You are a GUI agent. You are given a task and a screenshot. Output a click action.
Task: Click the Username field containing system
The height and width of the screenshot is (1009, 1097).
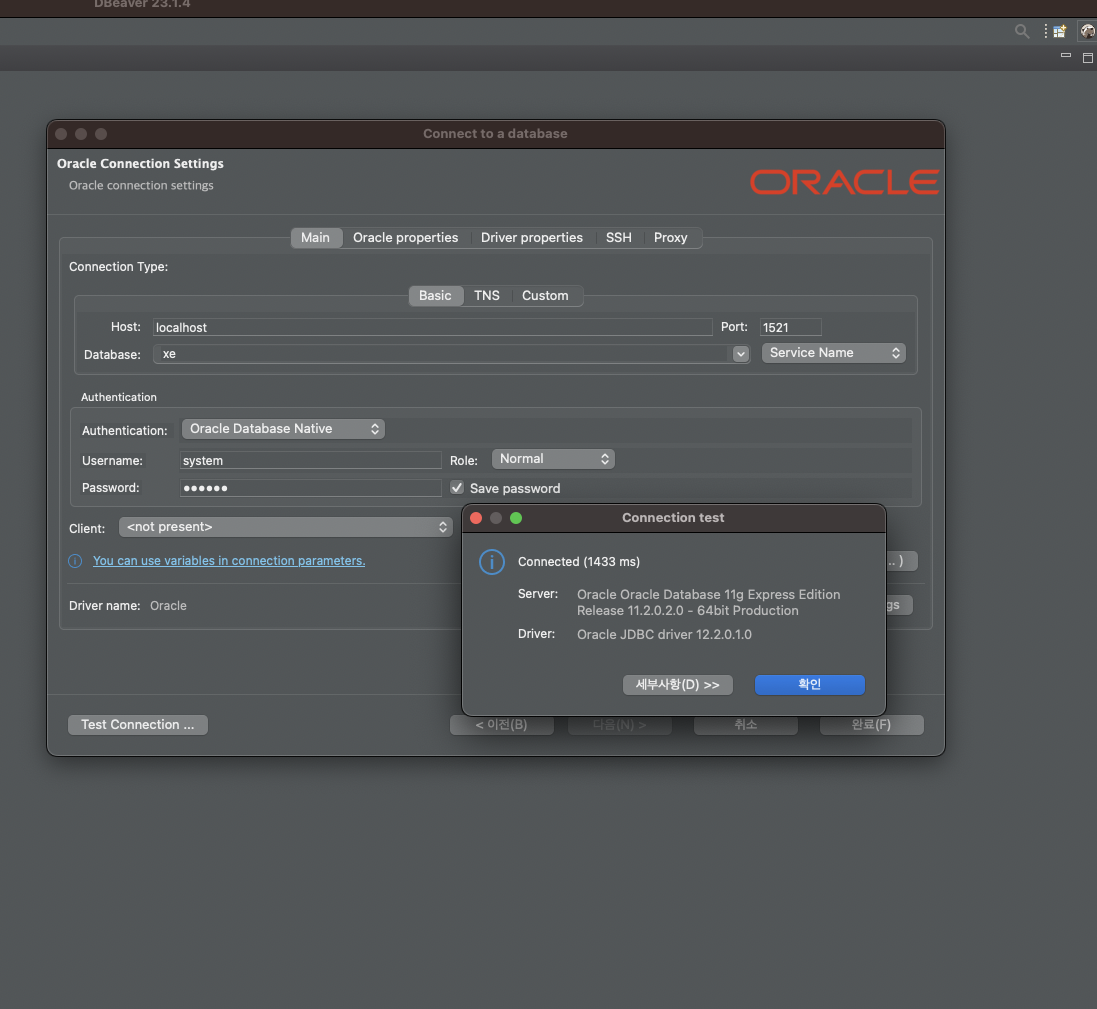click(310, 460)
